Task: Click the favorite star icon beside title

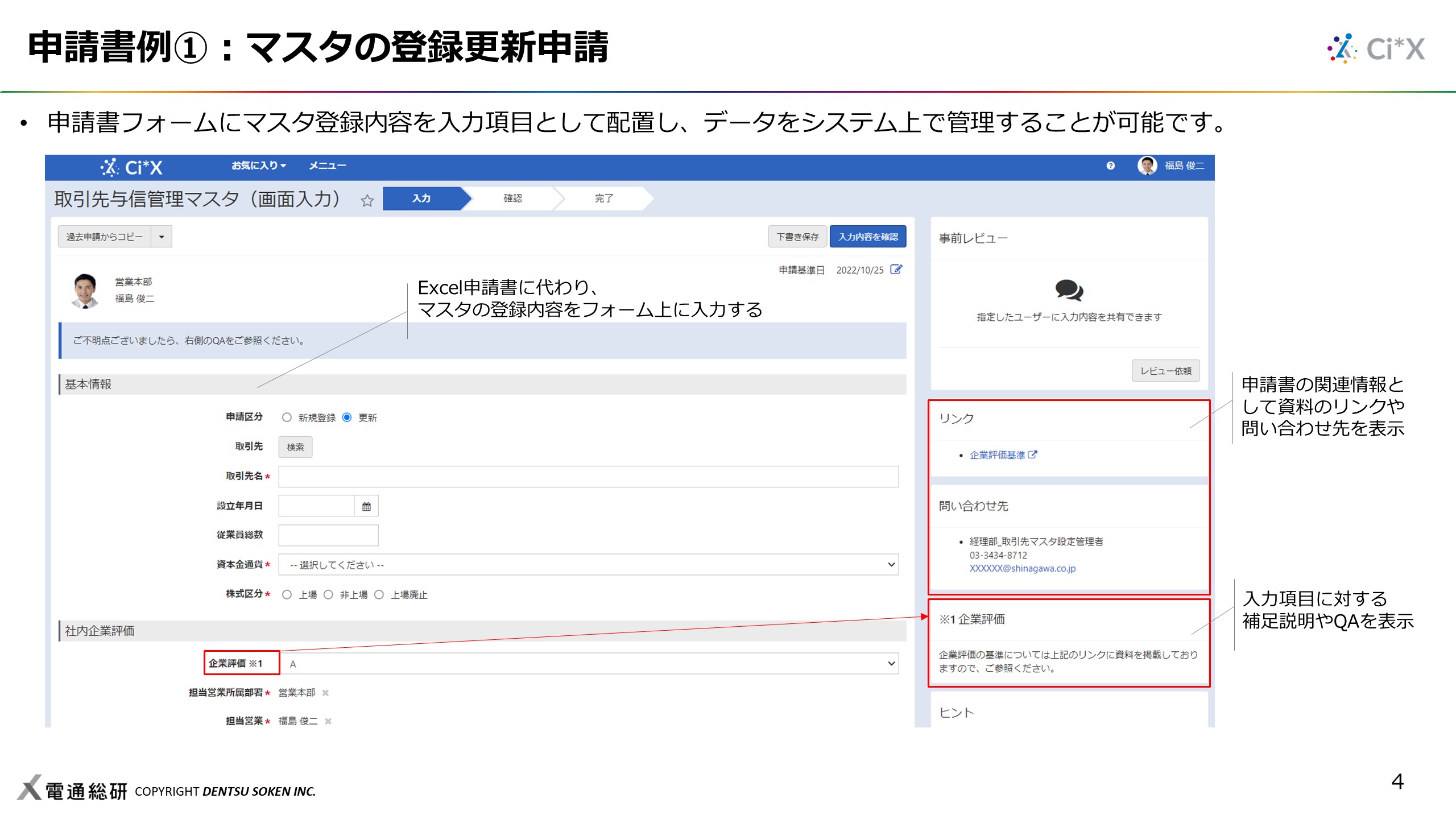Action: [x=367, y=200]
